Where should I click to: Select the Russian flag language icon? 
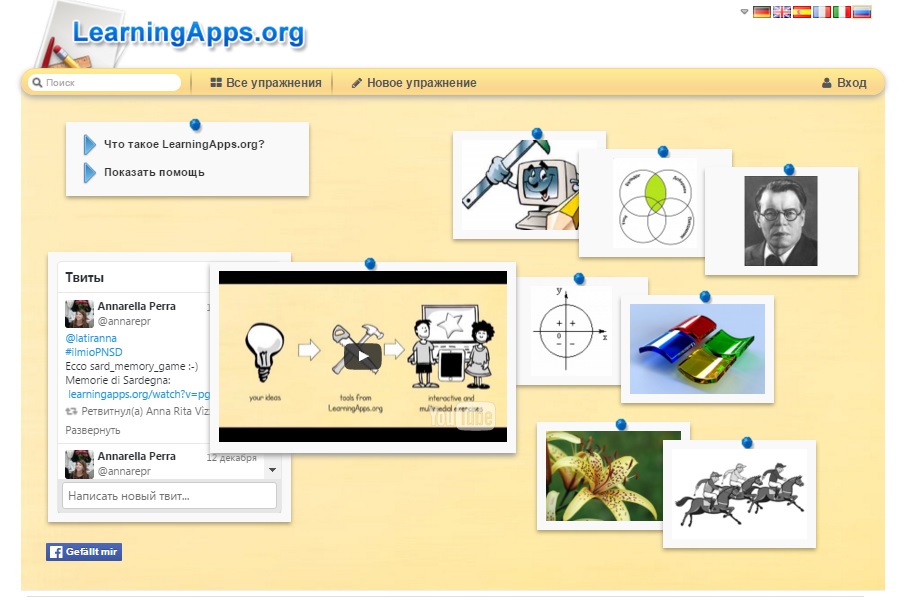tap(862, 12)
